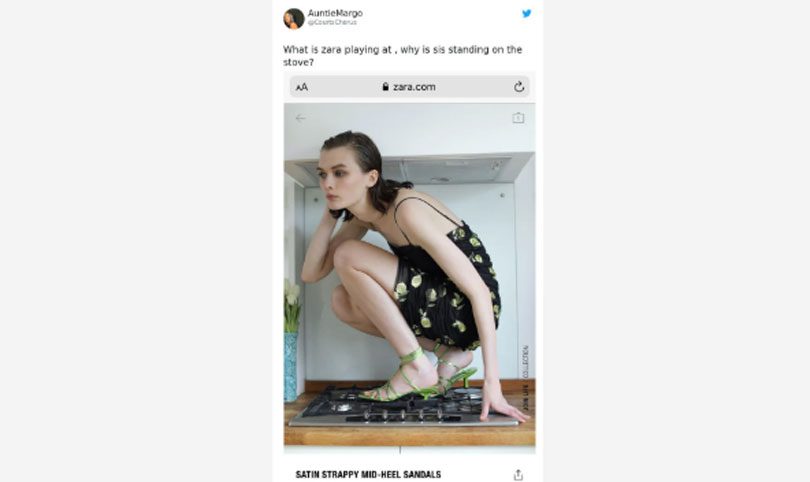Viewport: 810px width, 482px height.
Task: Open the AA text size control
Action: point(302,87)
